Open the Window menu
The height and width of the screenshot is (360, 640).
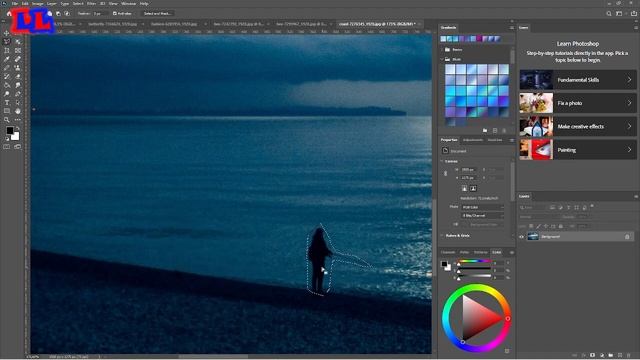pos(129,3)
